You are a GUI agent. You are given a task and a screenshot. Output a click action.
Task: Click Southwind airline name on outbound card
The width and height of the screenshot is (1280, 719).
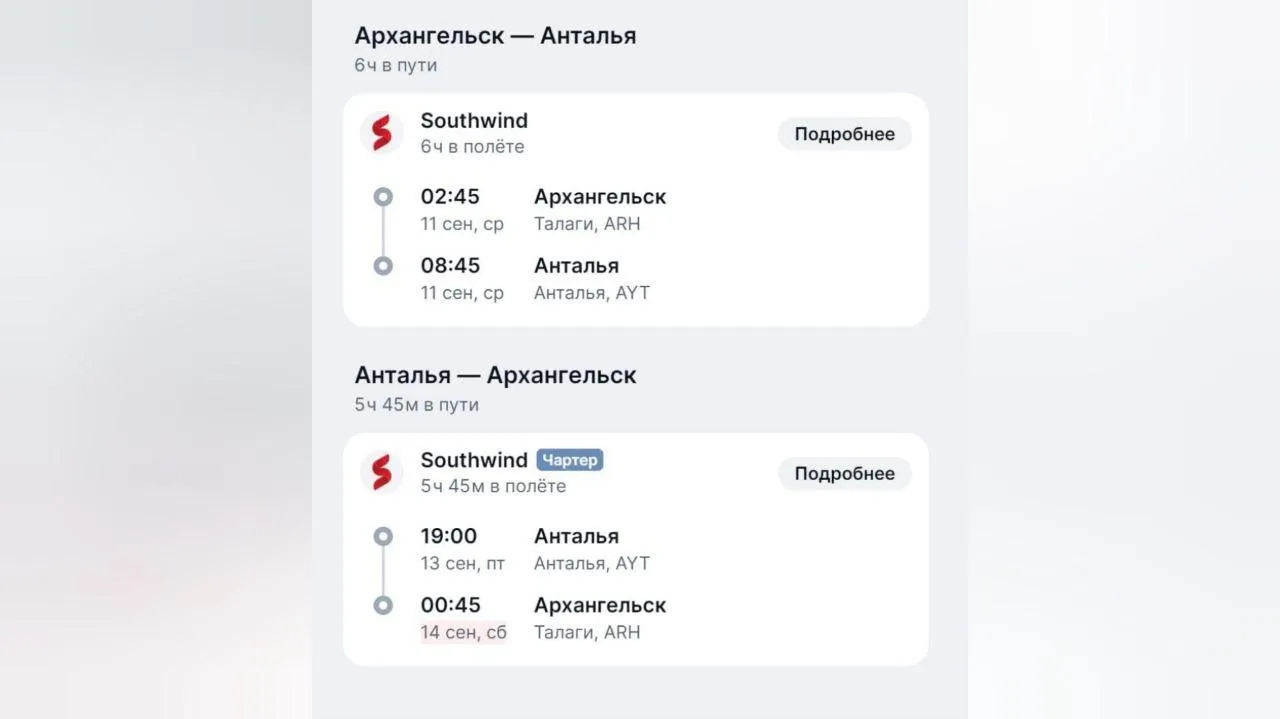coord(474,120)
